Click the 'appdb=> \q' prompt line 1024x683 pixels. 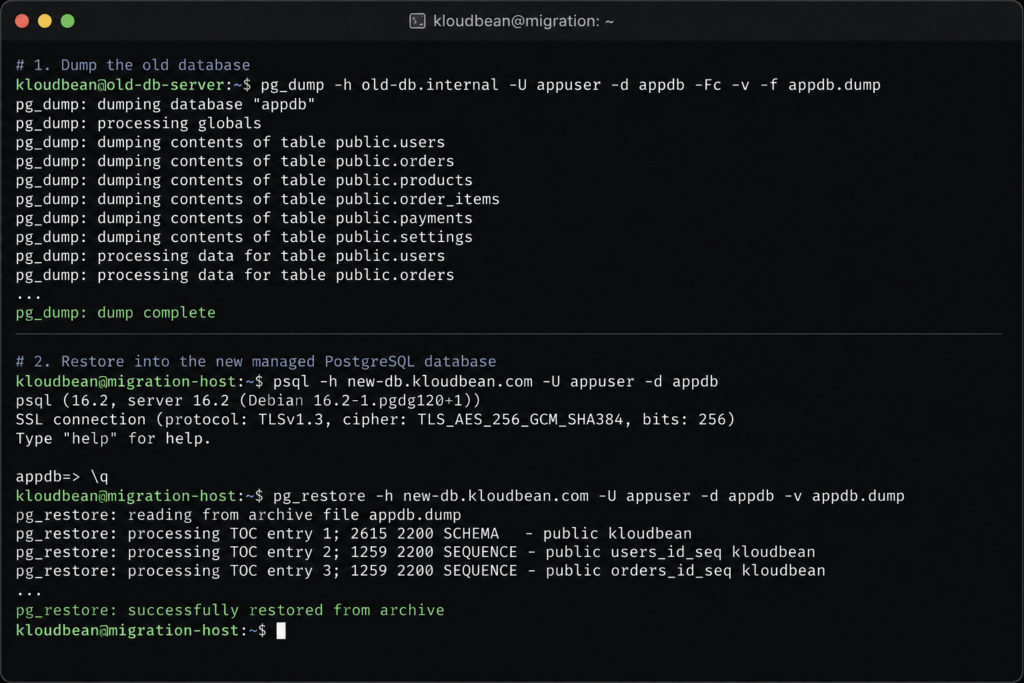pyautogui.click(x=62, y=477)
